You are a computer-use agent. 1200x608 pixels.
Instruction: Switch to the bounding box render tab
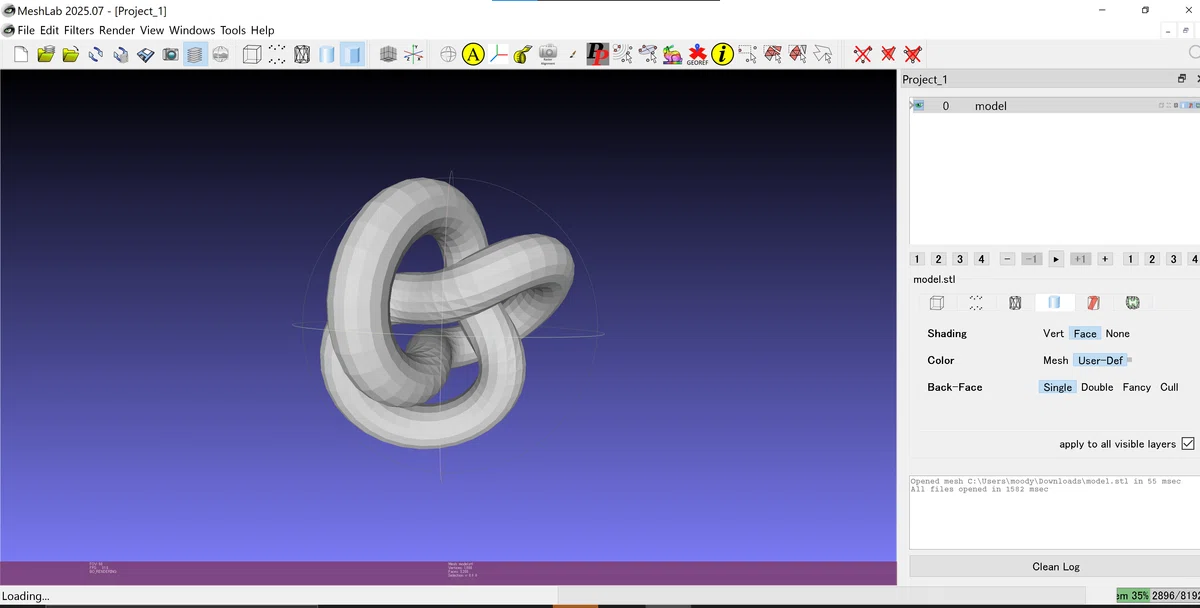(x=937, y=303)
